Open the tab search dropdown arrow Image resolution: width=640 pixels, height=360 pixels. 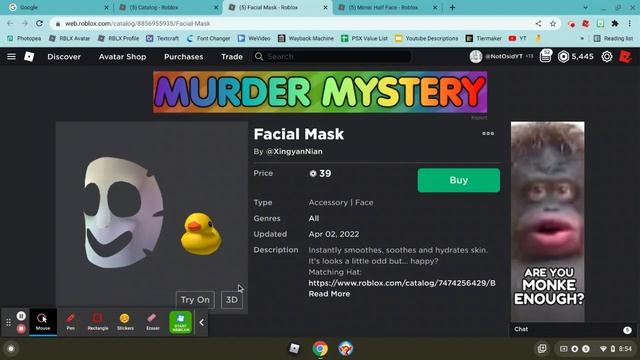pos(586,7)
